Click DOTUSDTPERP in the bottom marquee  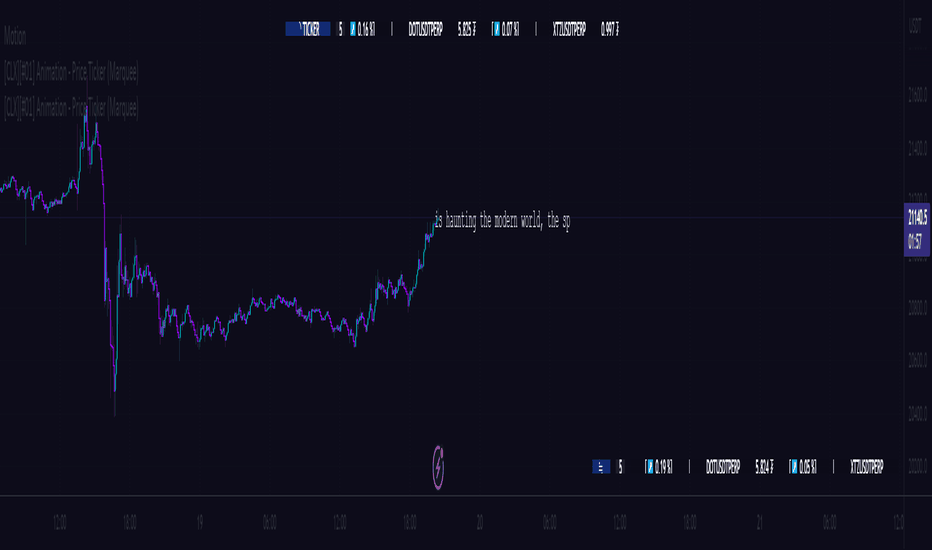[723, 467]
